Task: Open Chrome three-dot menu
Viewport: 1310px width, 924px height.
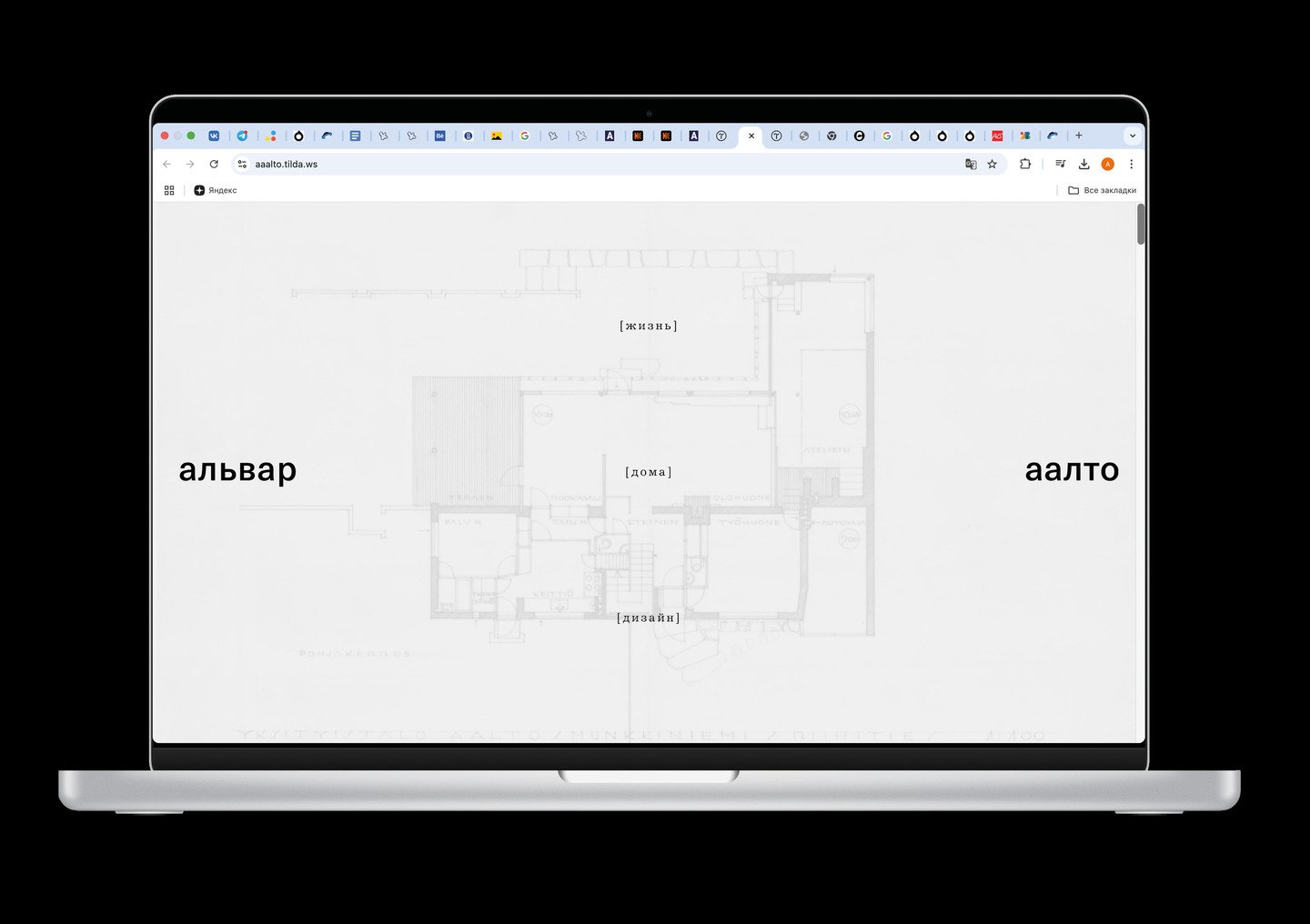Action: pyautogui.click(x=1132, y=164)
